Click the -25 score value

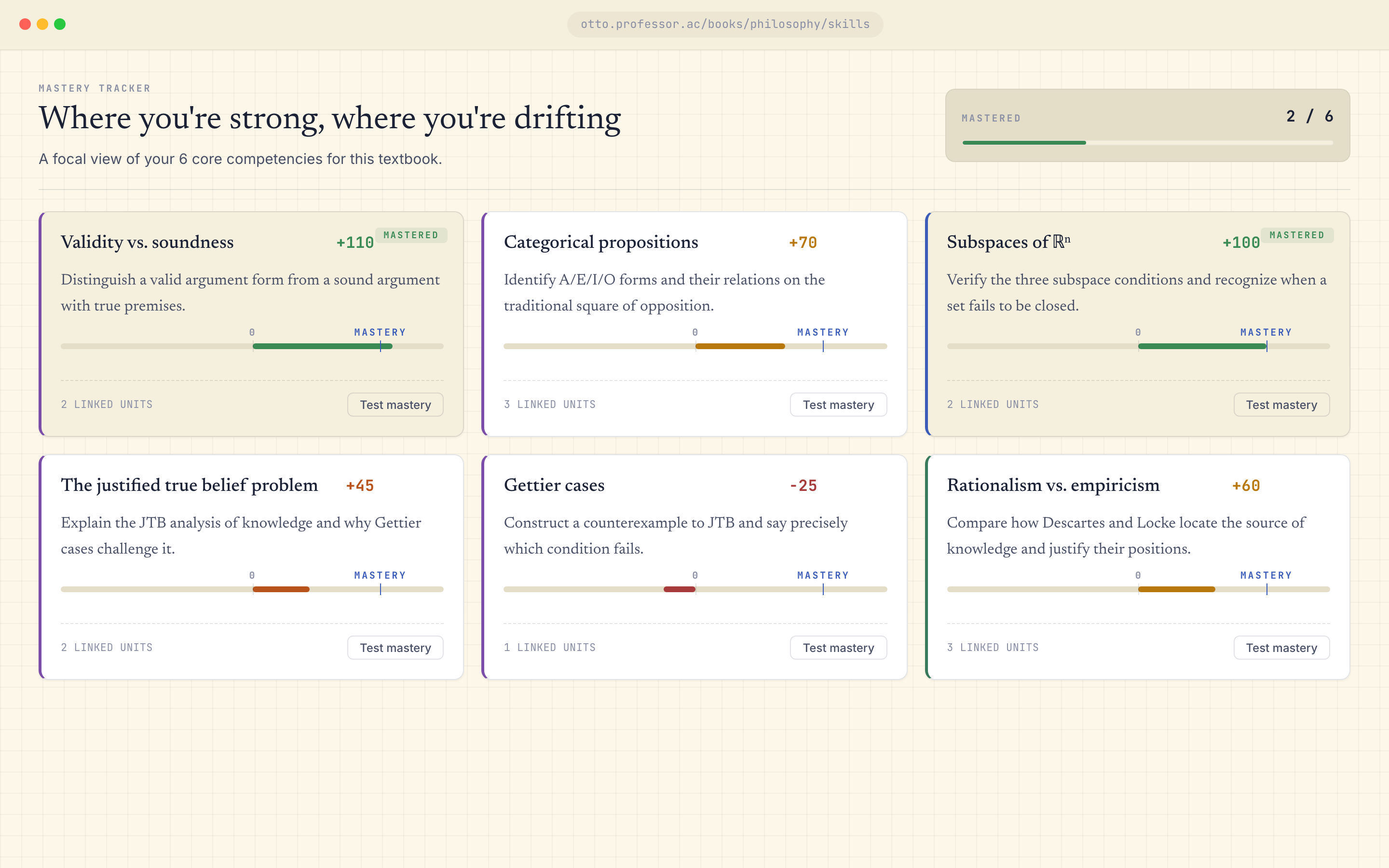point(803,486)
